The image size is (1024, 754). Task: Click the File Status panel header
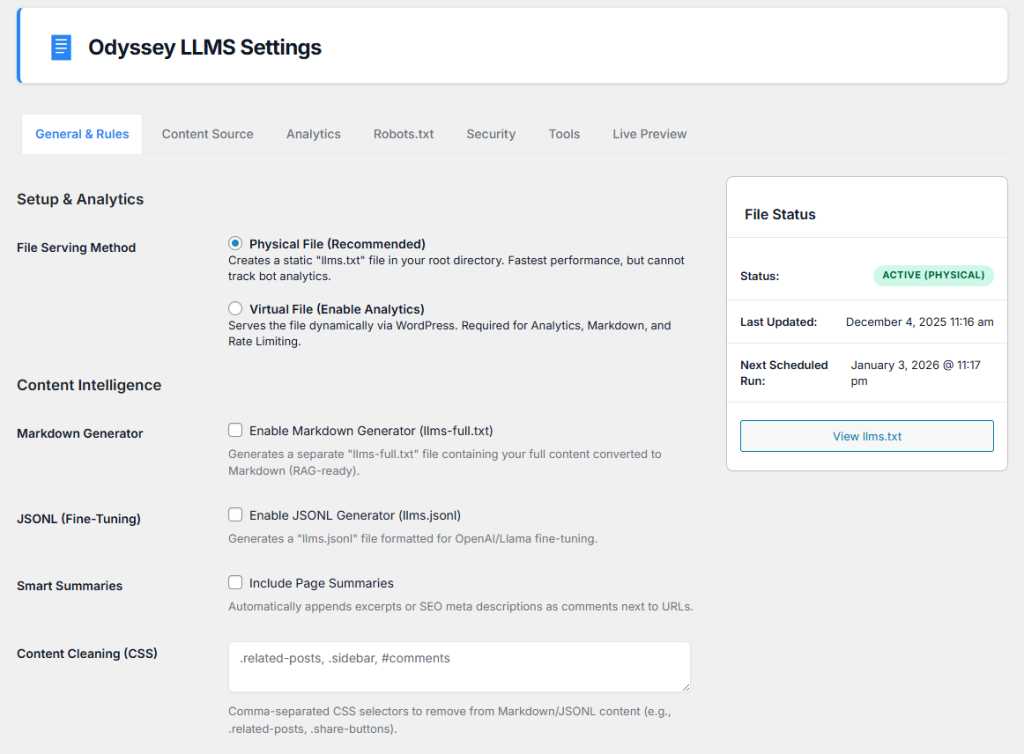pos(780,214)
